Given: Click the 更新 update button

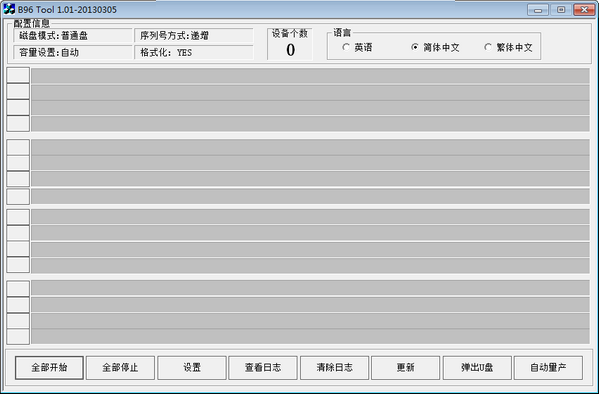Looking at the screenshot, I should point(406,368).
